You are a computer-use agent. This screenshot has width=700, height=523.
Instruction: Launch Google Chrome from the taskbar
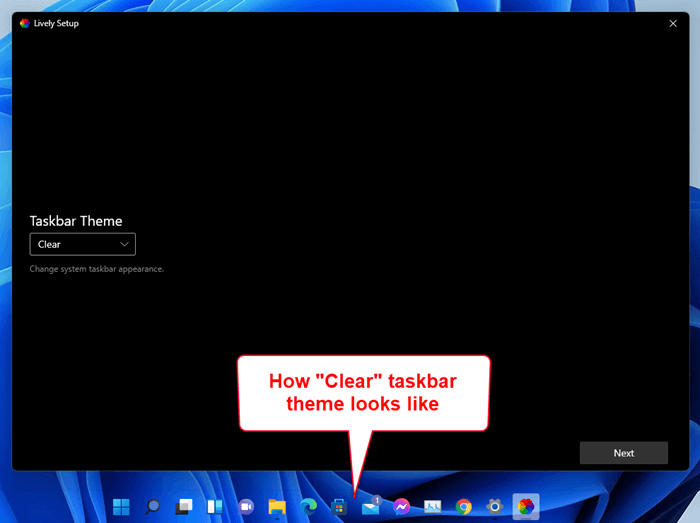pos(463,506)
